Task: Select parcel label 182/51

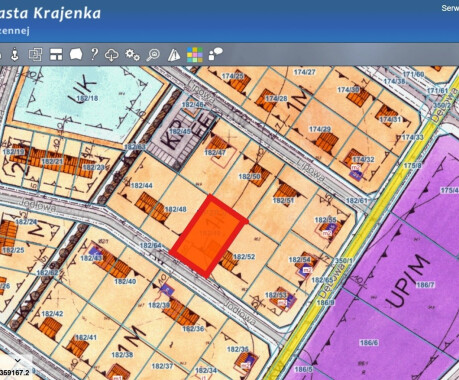Action: (283, 201)
